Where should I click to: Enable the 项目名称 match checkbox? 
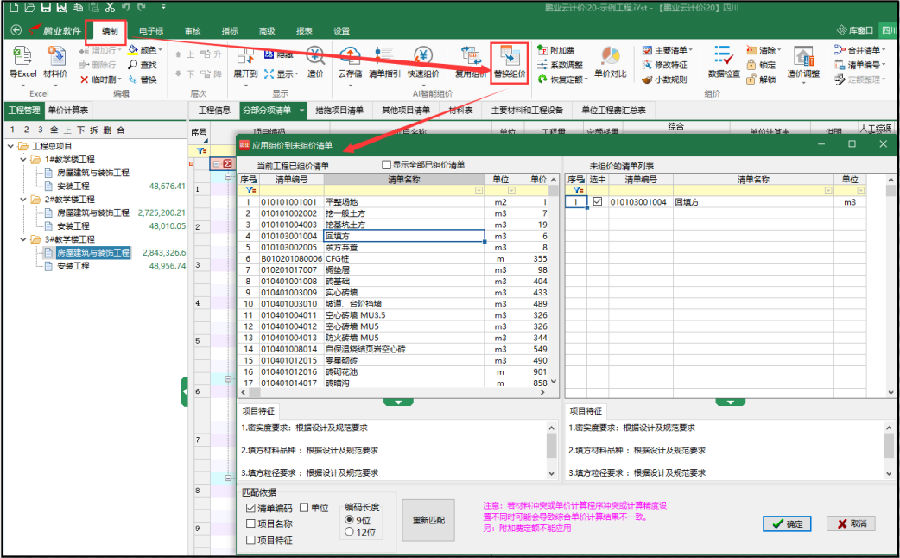(x=250, y=524)
